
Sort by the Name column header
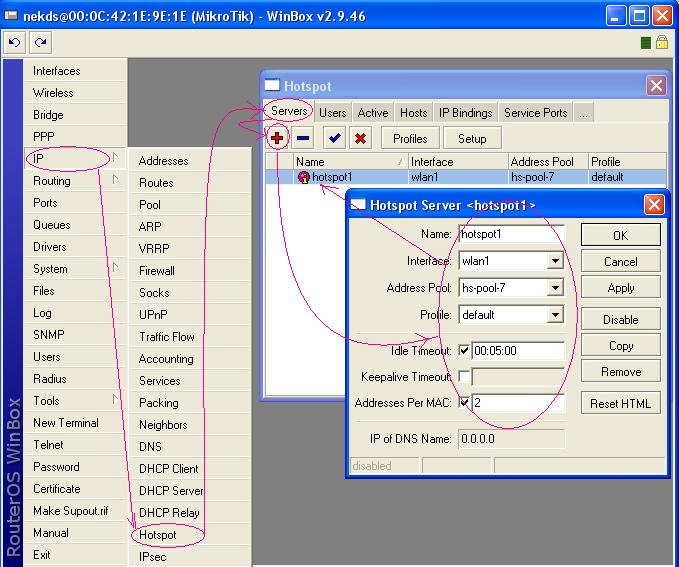[351, 162]
